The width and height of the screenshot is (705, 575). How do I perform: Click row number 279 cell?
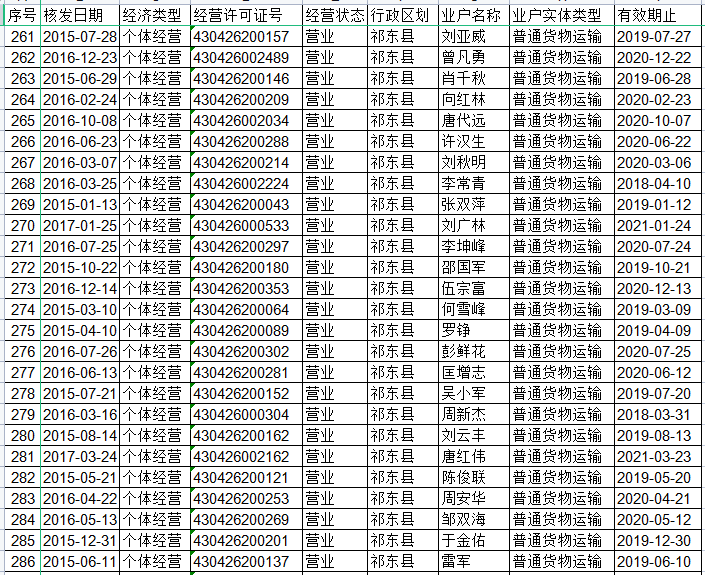21,414
